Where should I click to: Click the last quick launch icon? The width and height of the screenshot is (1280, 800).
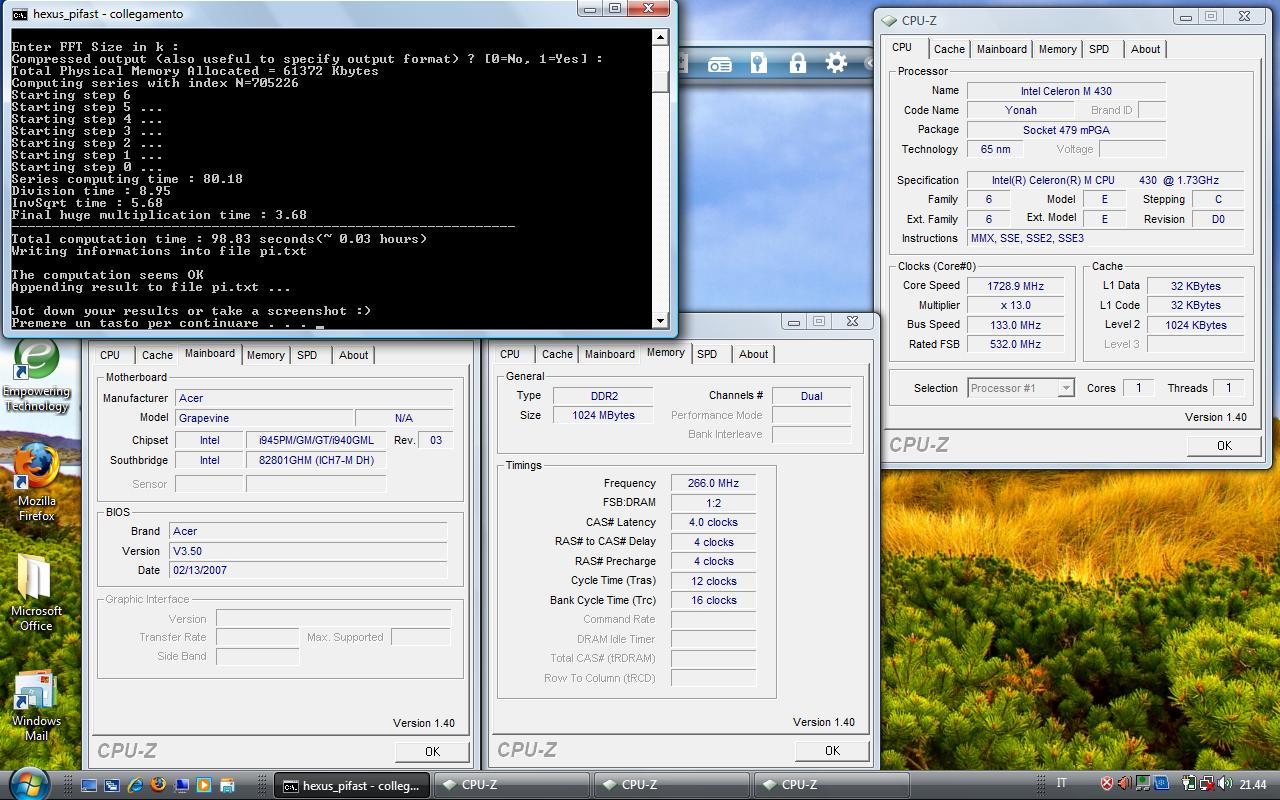[x=227, y=785]
